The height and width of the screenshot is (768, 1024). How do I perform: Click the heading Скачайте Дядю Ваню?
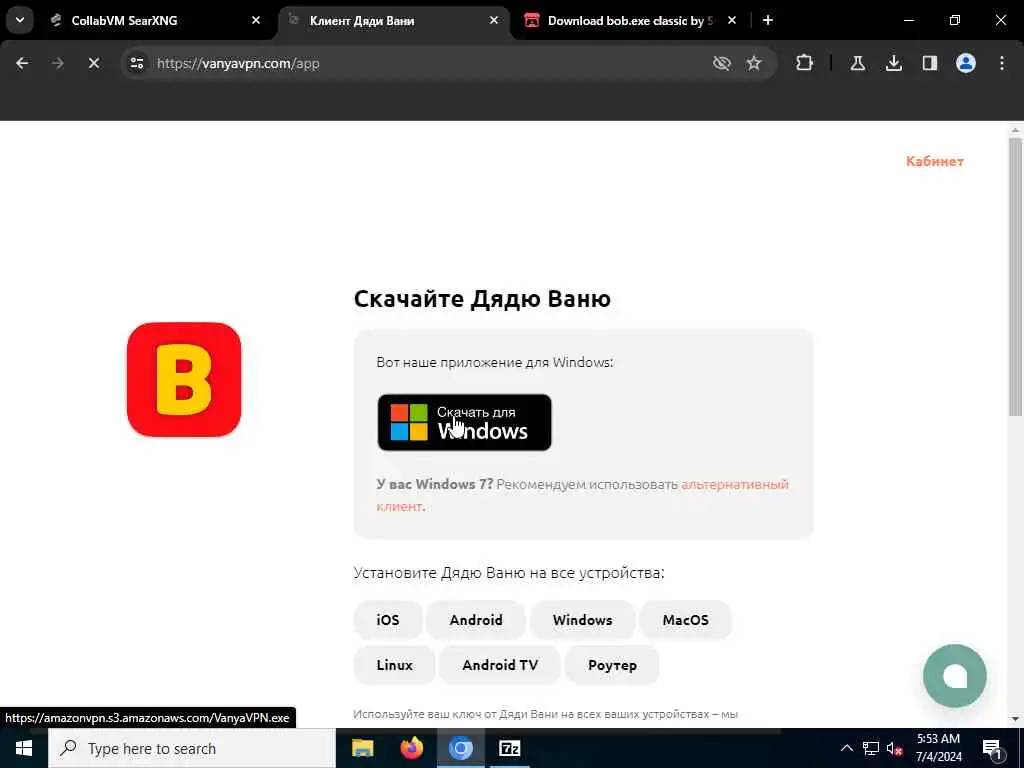coord(482,298)
